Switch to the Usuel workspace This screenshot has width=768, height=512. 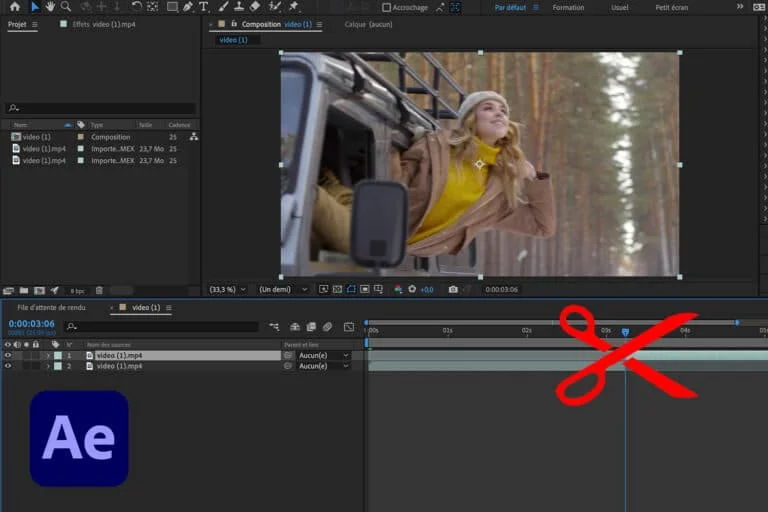coord(620,7)
